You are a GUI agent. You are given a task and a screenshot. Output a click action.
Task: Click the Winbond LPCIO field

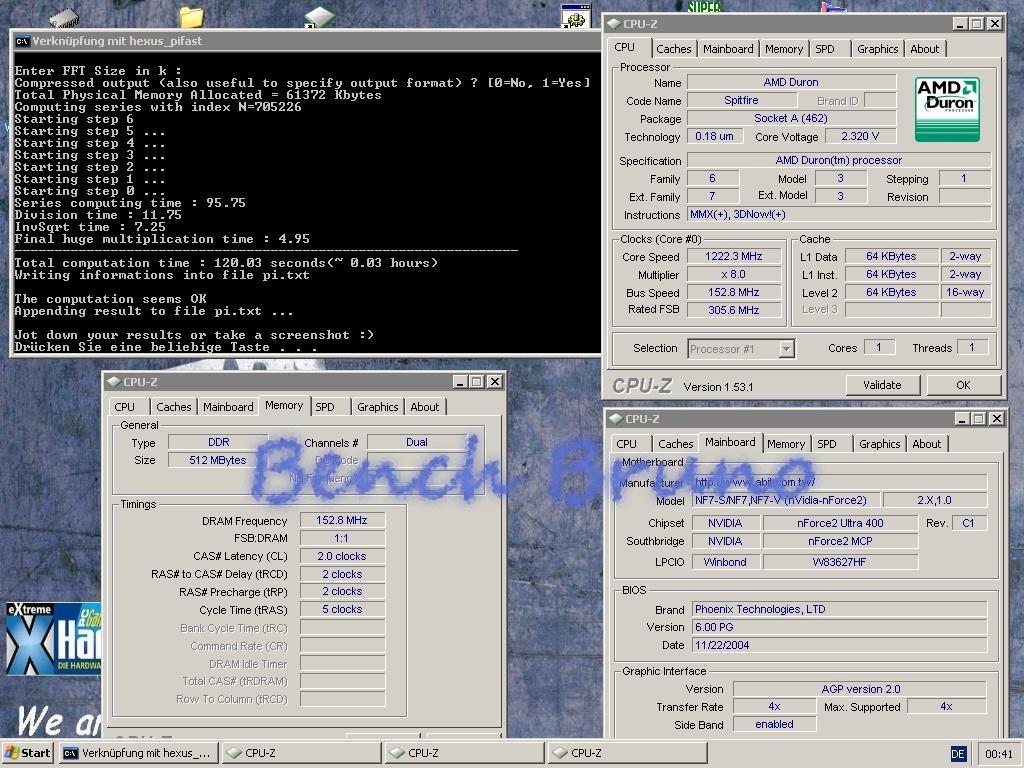[x=725, y=562]
